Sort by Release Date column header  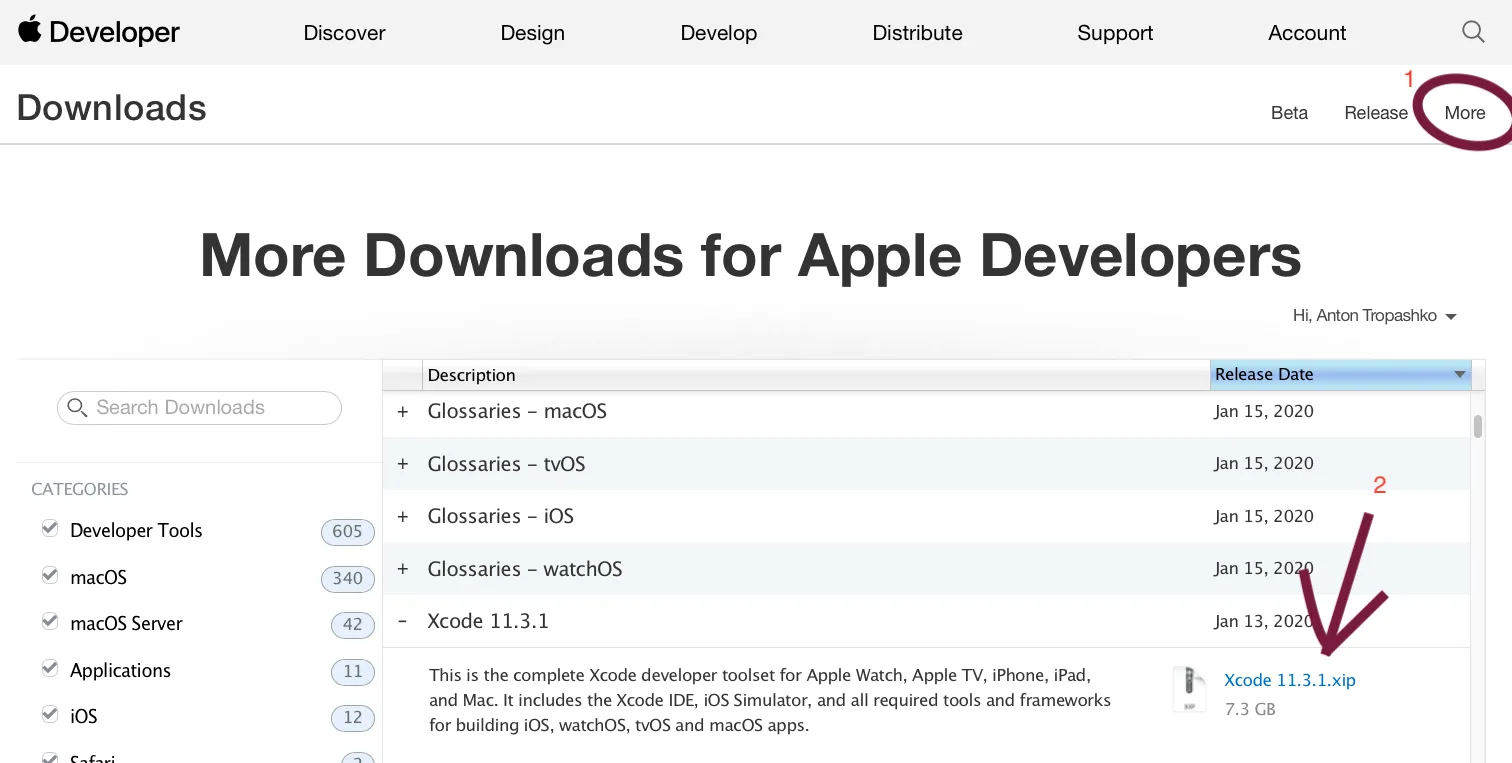[x=1340, y=374]
